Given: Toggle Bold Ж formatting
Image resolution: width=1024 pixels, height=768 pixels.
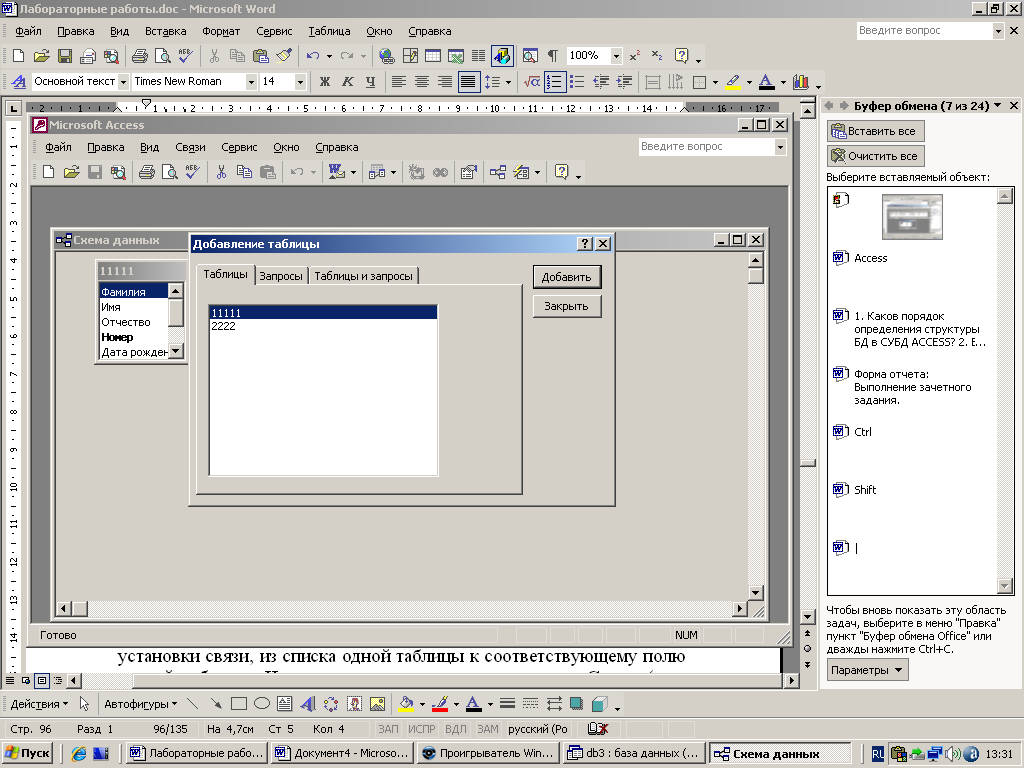Looking at the screenshot, I should pos(325,82).
